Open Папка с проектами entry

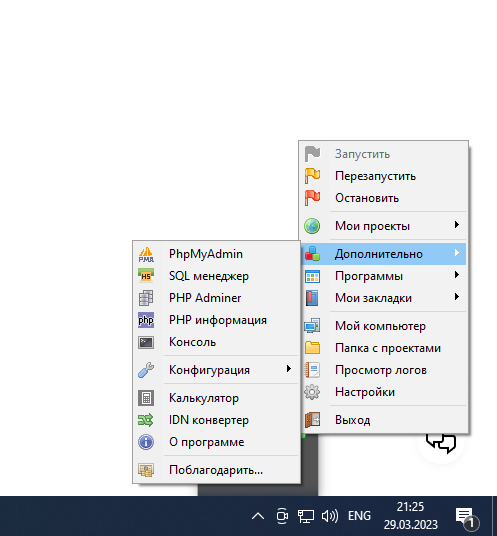click(x=384, y=348)
